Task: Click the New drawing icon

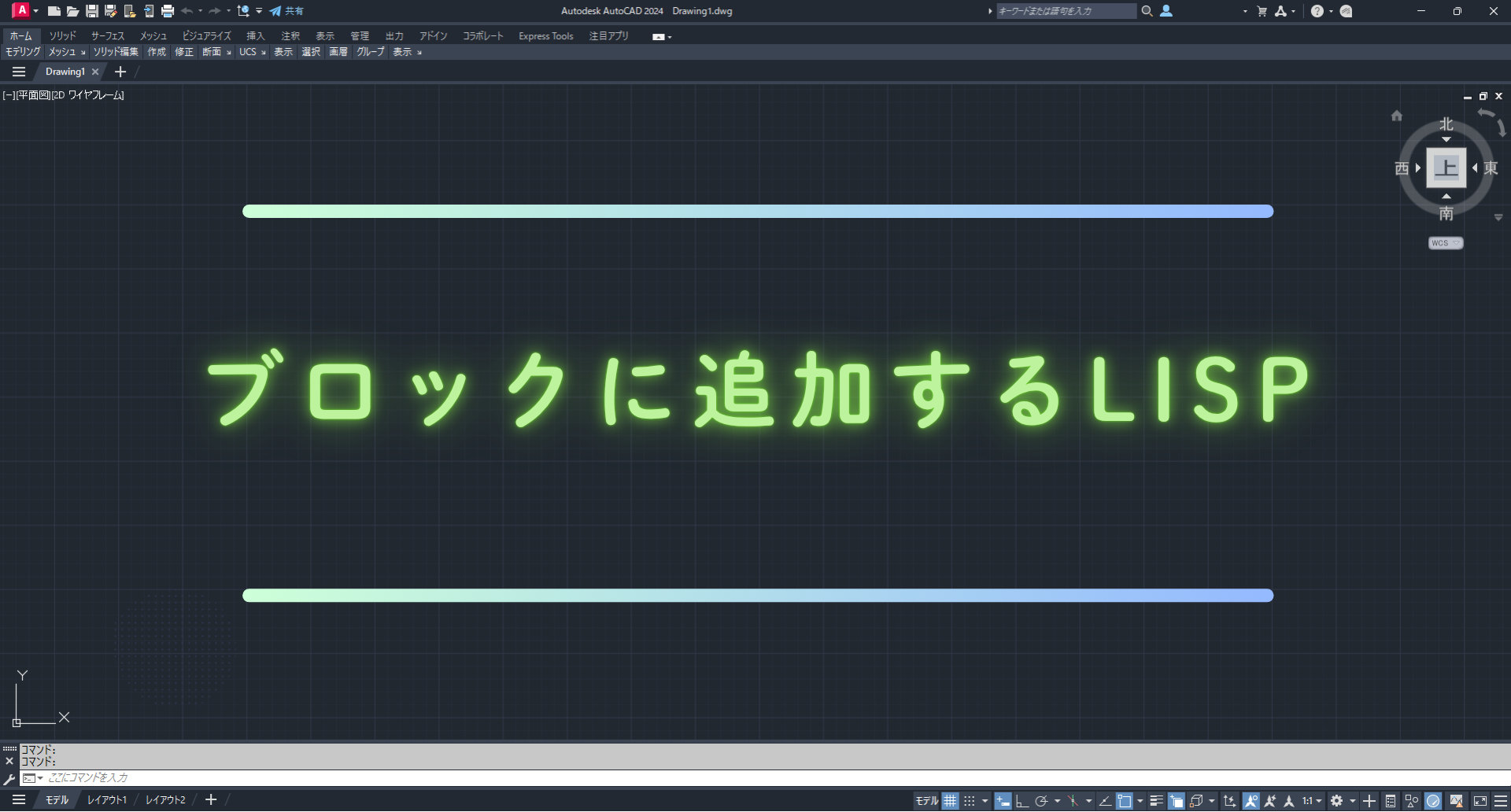Action: 54,11
